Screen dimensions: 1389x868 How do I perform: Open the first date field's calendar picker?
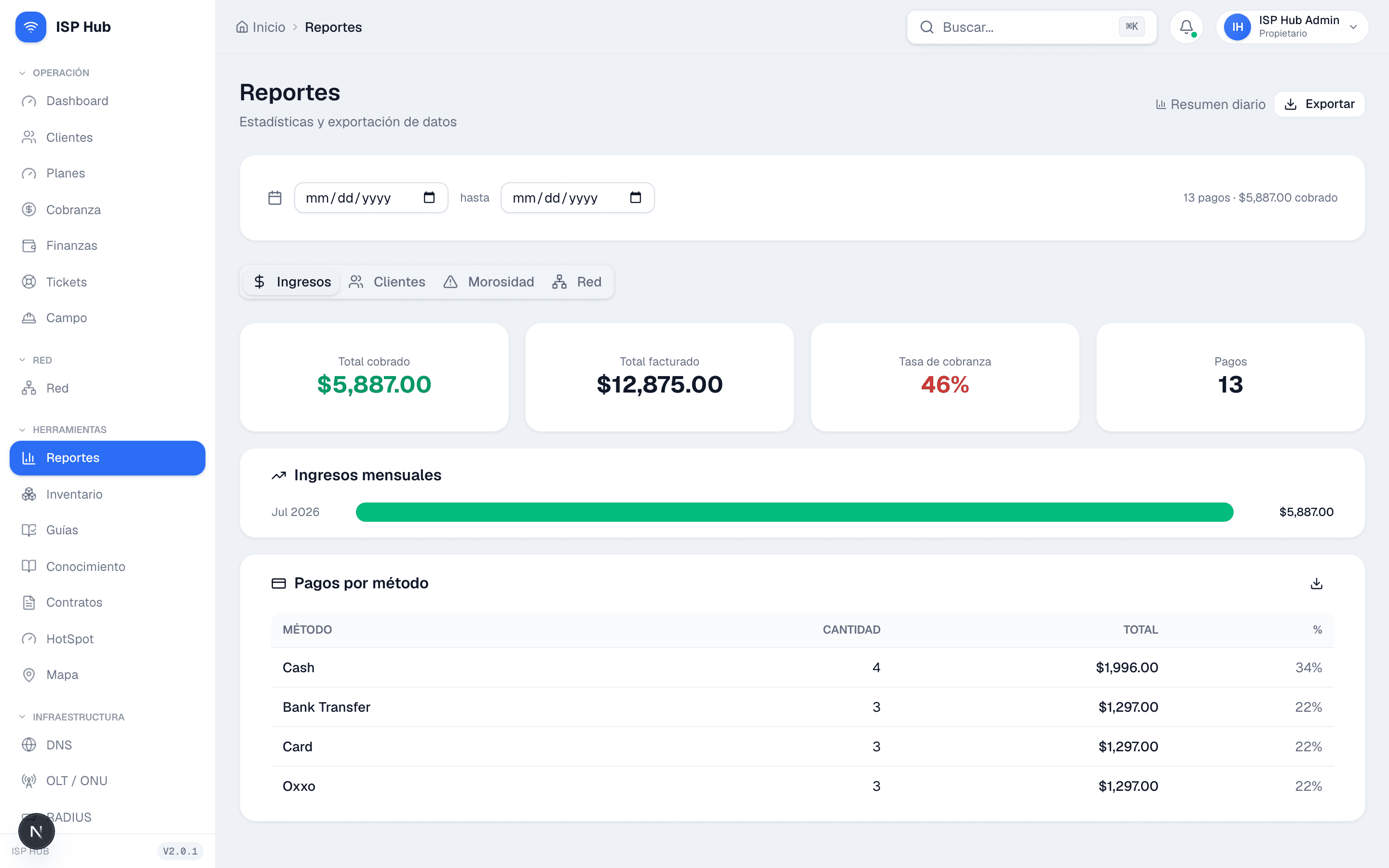click(x=429, y=198)
